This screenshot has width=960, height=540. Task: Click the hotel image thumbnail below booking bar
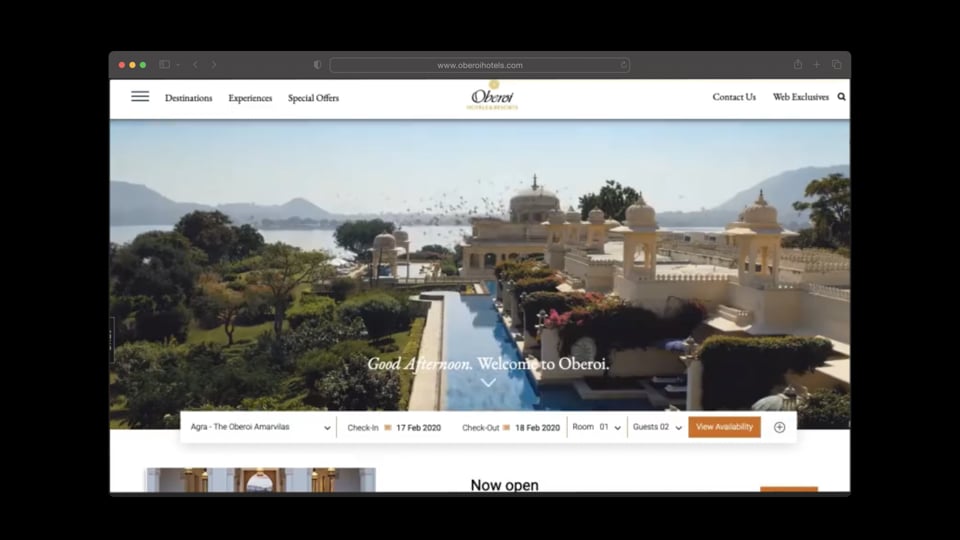(x=260, y=480)
